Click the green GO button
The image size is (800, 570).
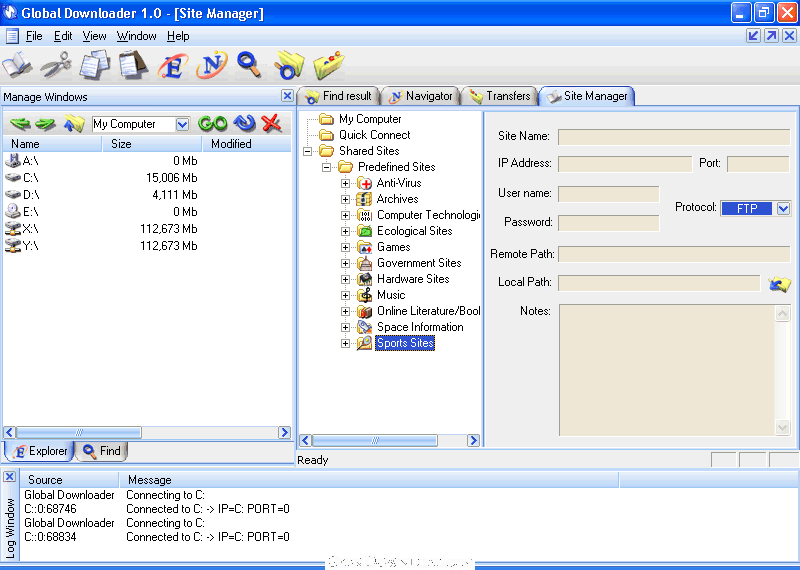click(x=212, y=123)
